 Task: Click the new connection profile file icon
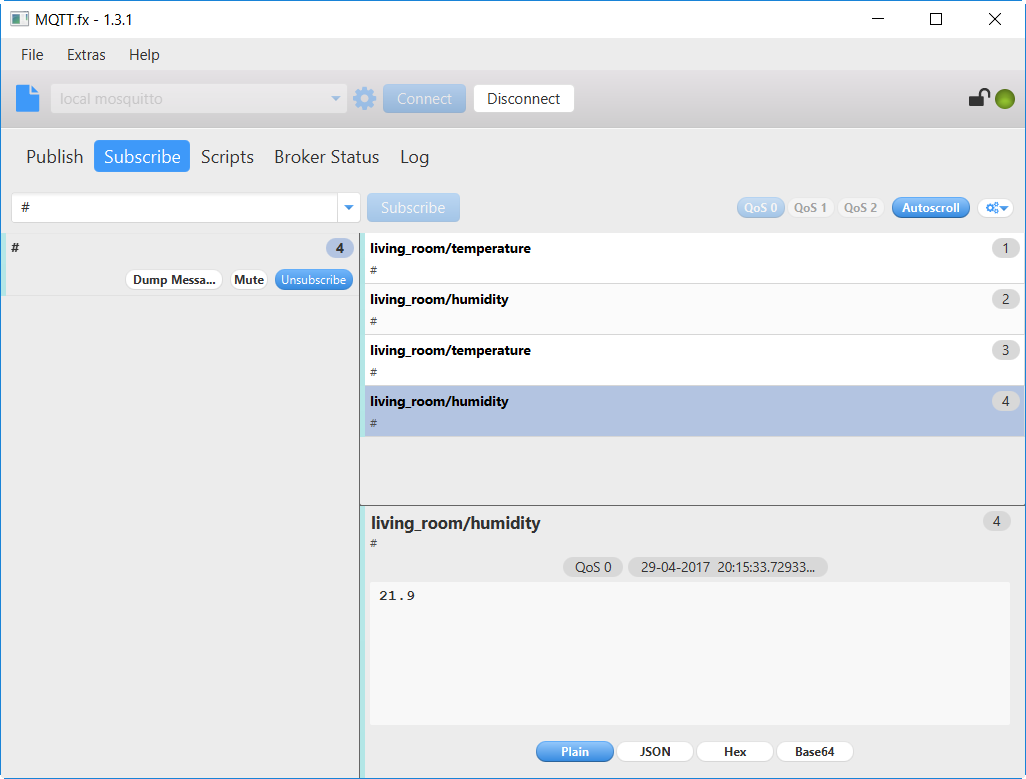(x=27, y=99)
